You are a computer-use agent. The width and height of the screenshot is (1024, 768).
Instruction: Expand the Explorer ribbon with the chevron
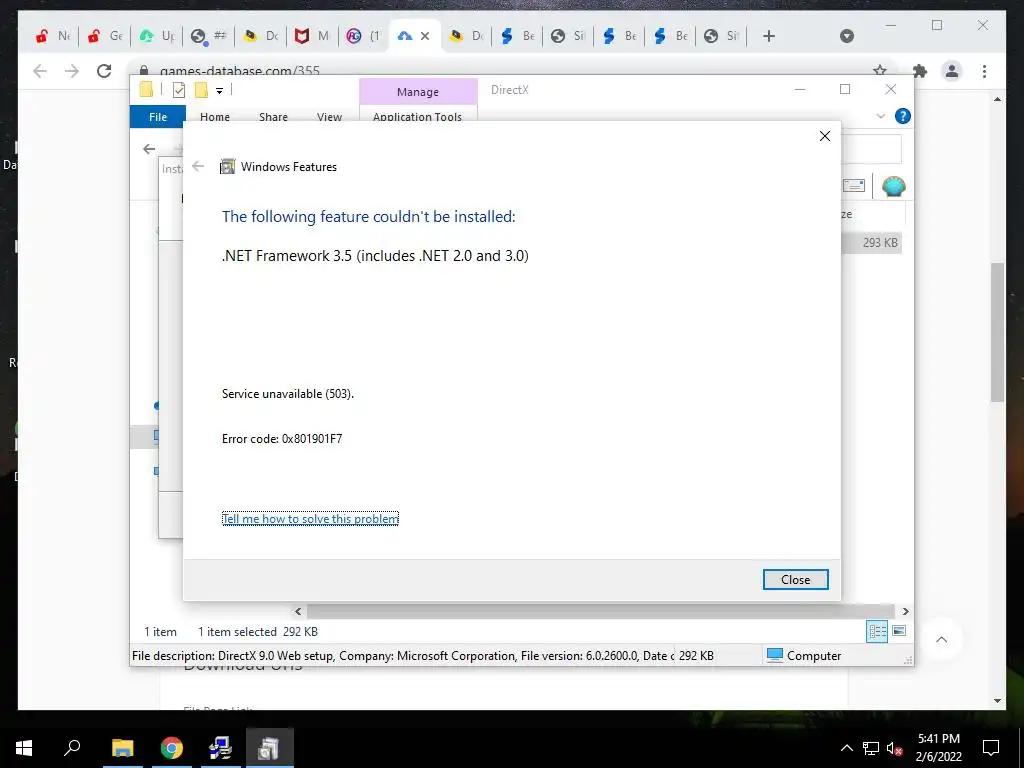tap(880, 116)
